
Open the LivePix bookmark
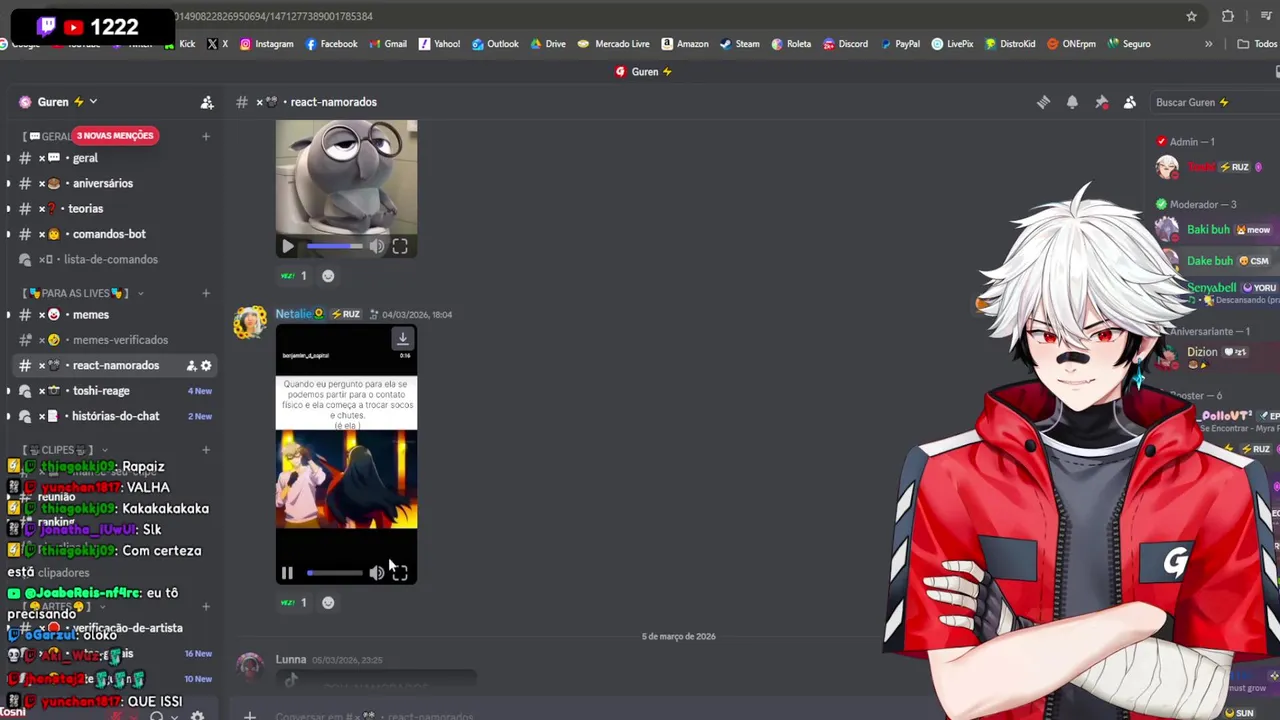[952, 44]
